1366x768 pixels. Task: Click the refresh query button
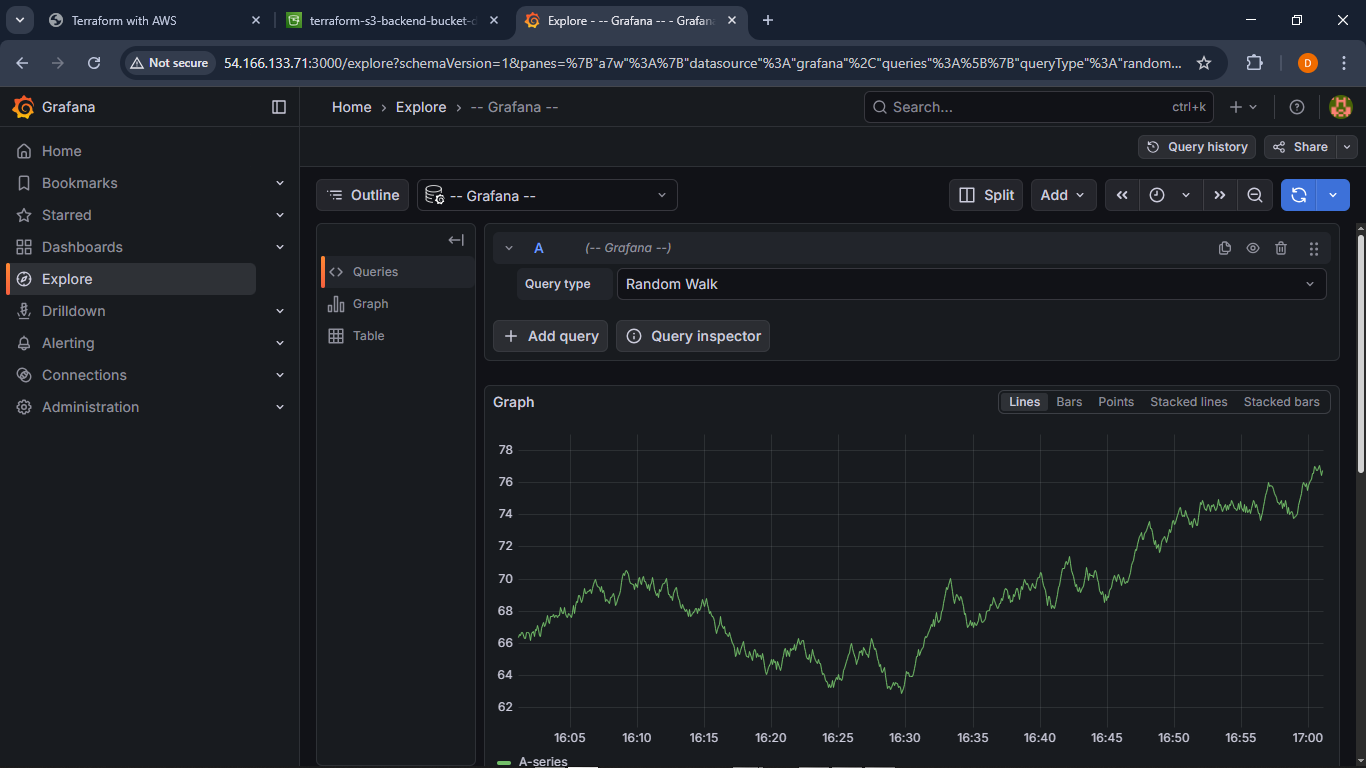coord(1298,195)
